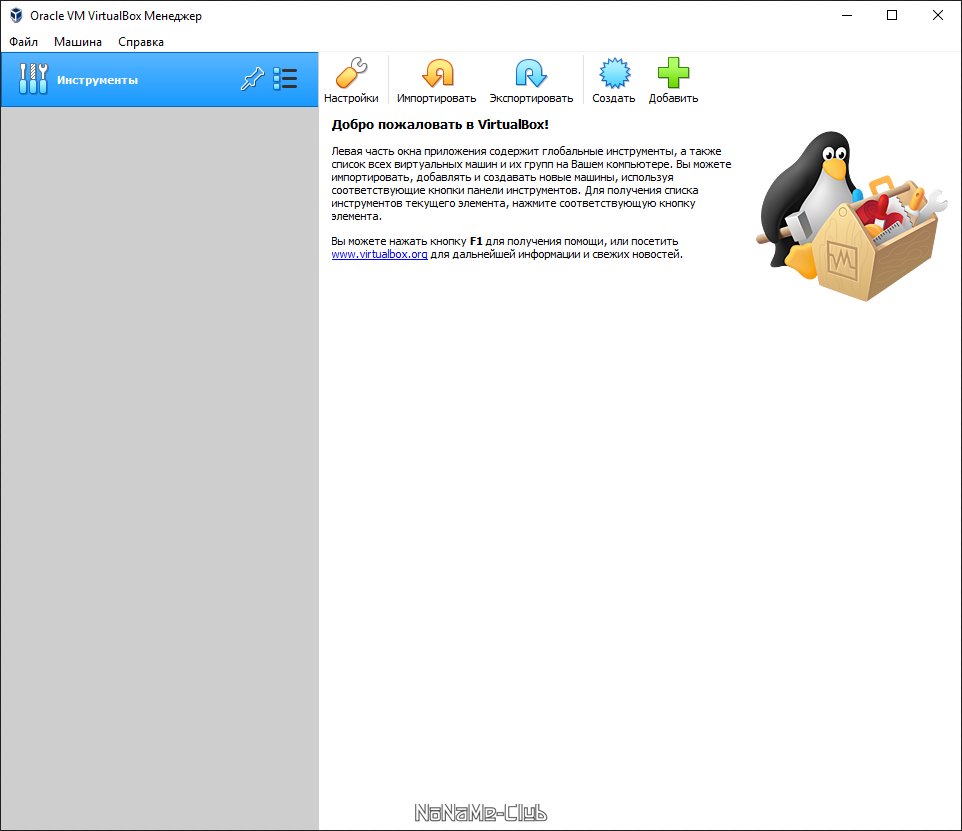This screenshot has width=962, height=831.
Task: Select the Инструменты tools icon
Action: (x=33, y=79)
